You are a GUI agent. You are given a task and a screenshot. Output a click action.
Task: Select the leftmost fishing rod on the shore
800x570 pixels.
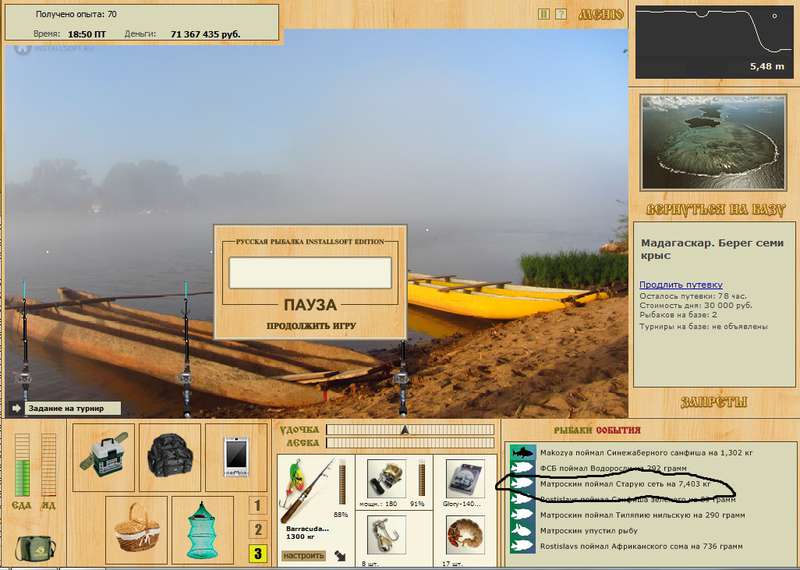click(24, 347)
